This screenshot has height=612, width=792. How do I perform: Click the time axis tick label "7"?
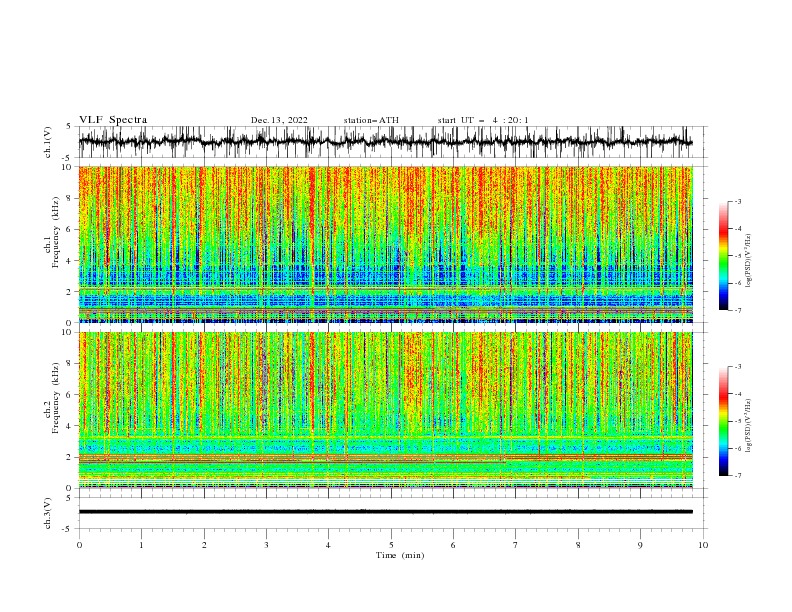pyautogui.click(x=516, y=545)
